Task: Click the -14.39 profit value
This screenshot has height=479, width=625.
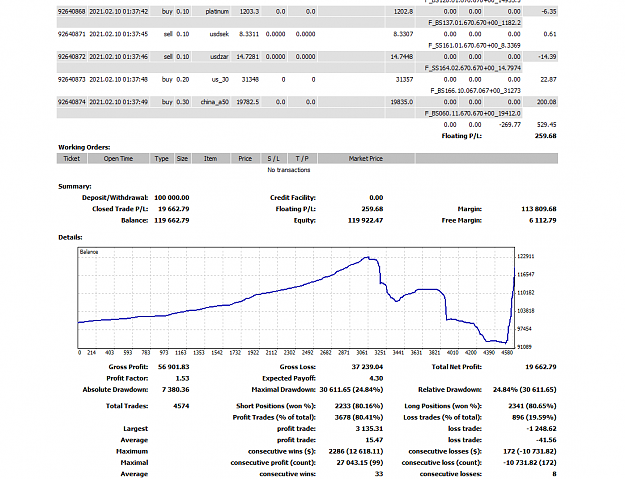Action: point(547,57)
